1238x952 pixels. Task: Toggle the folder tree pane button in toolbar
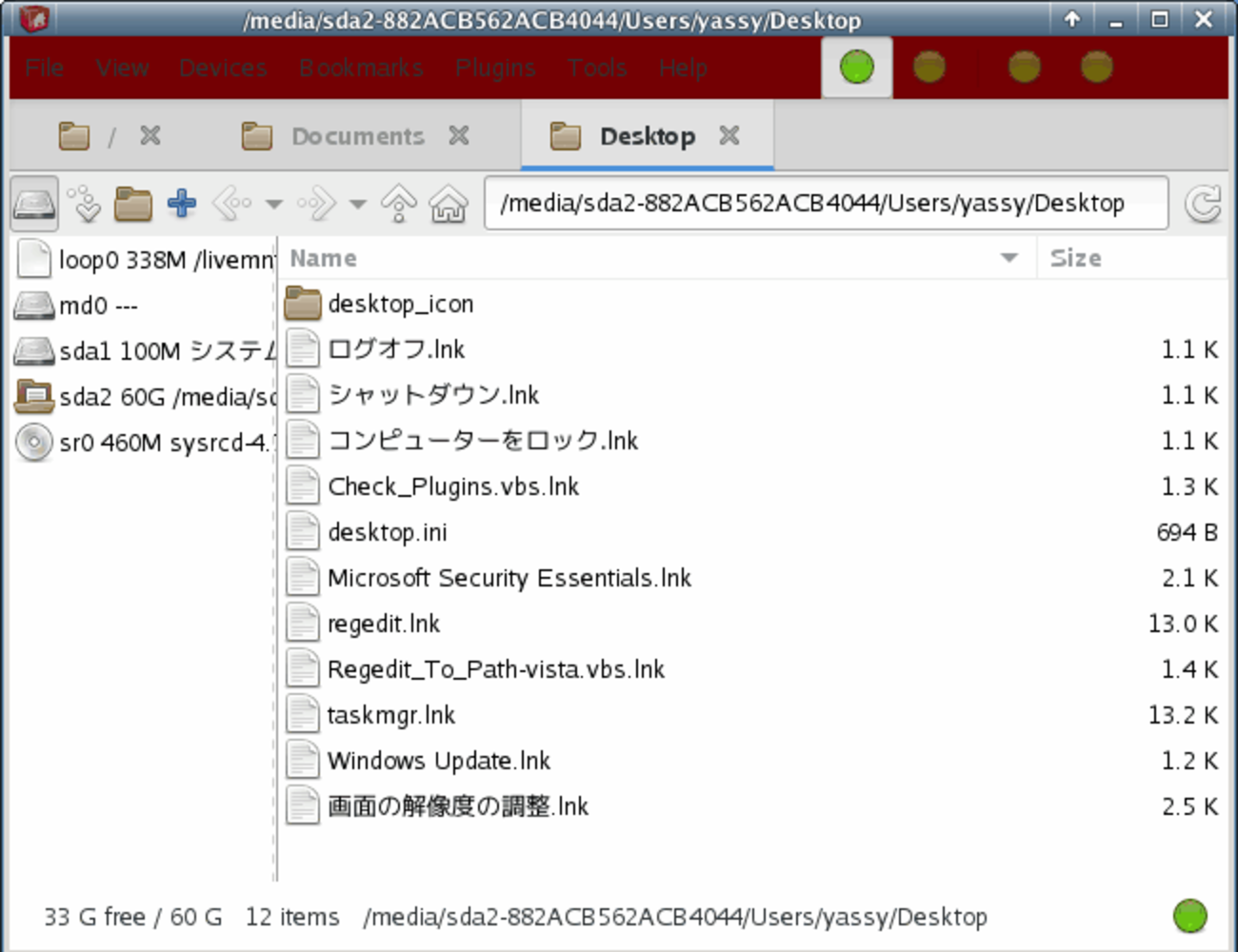(x=133, y=204)
